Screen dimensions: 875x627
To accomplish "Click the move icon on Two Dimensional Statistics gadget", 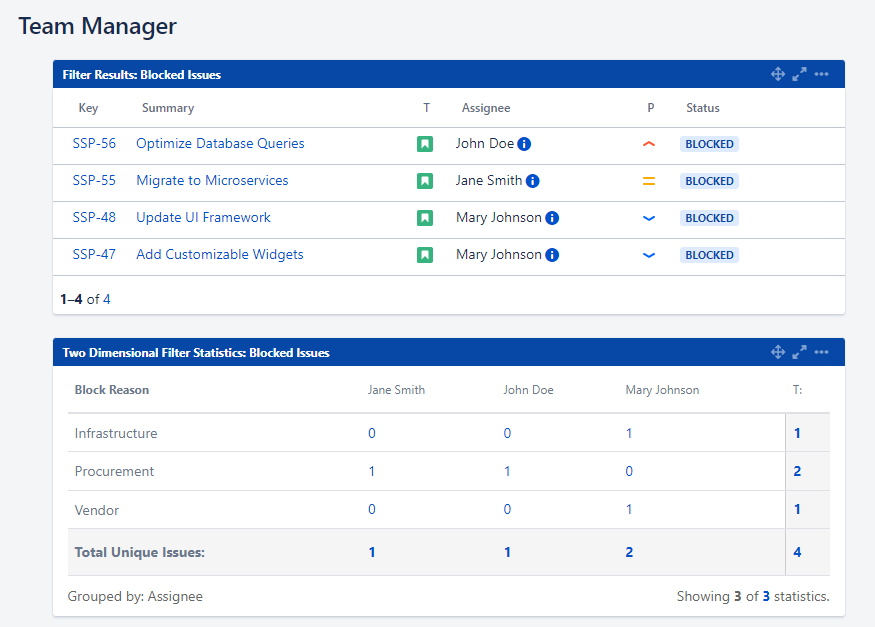I will [778, 352].
